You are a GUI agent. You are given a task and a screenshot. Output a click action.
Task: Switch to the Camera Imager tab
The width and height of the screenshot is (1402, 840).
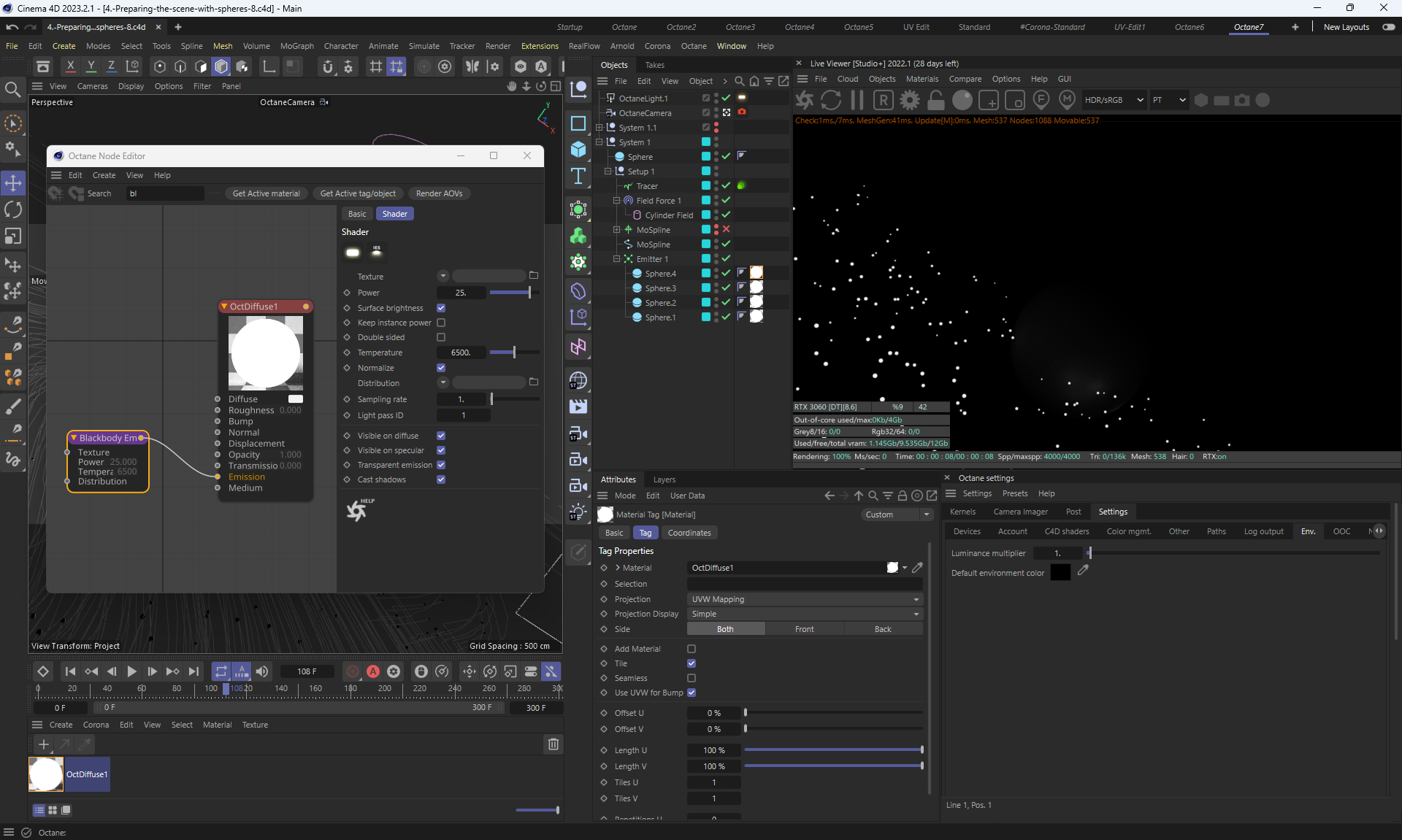tap(1020, 512)
